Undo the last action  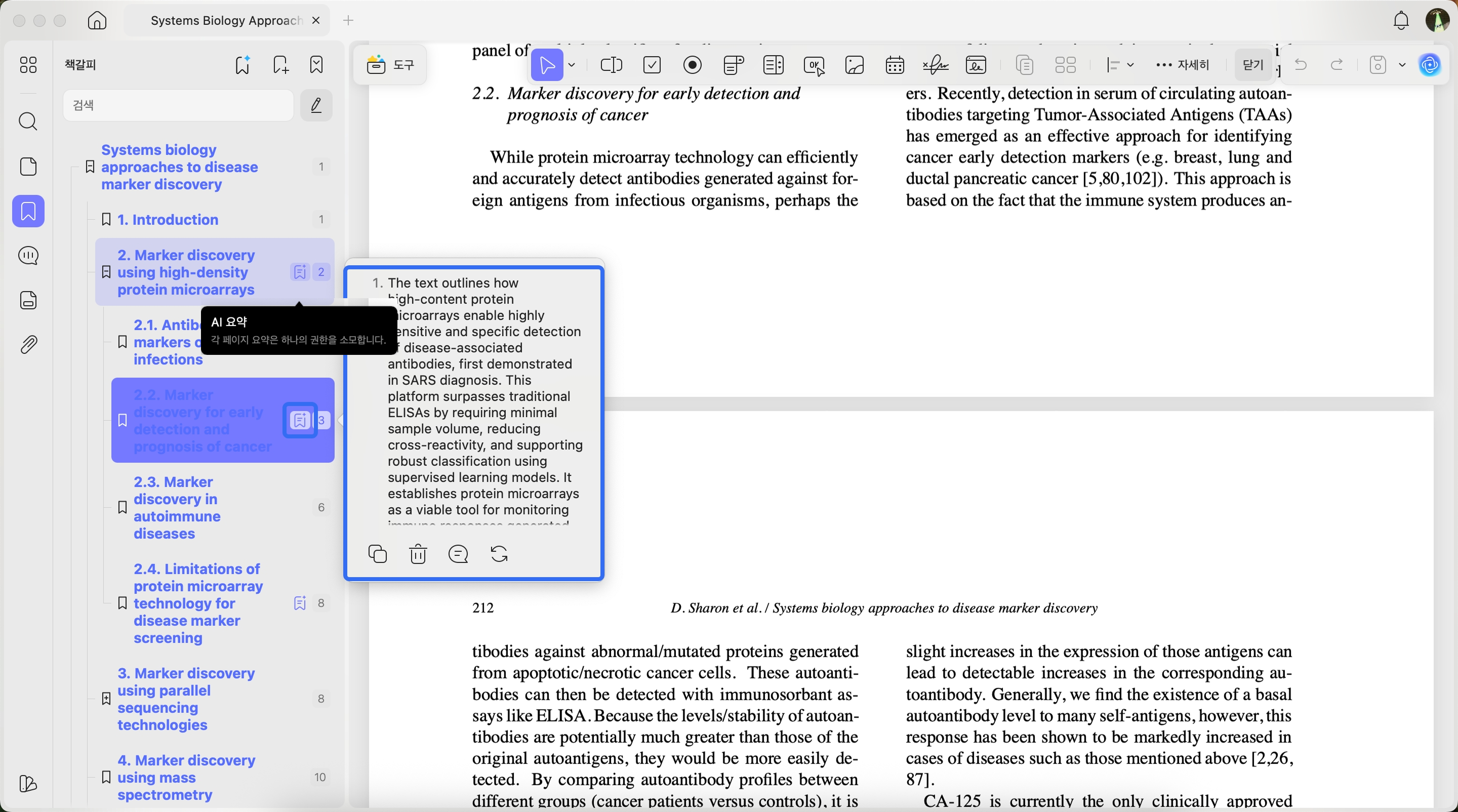[1300, 64]
